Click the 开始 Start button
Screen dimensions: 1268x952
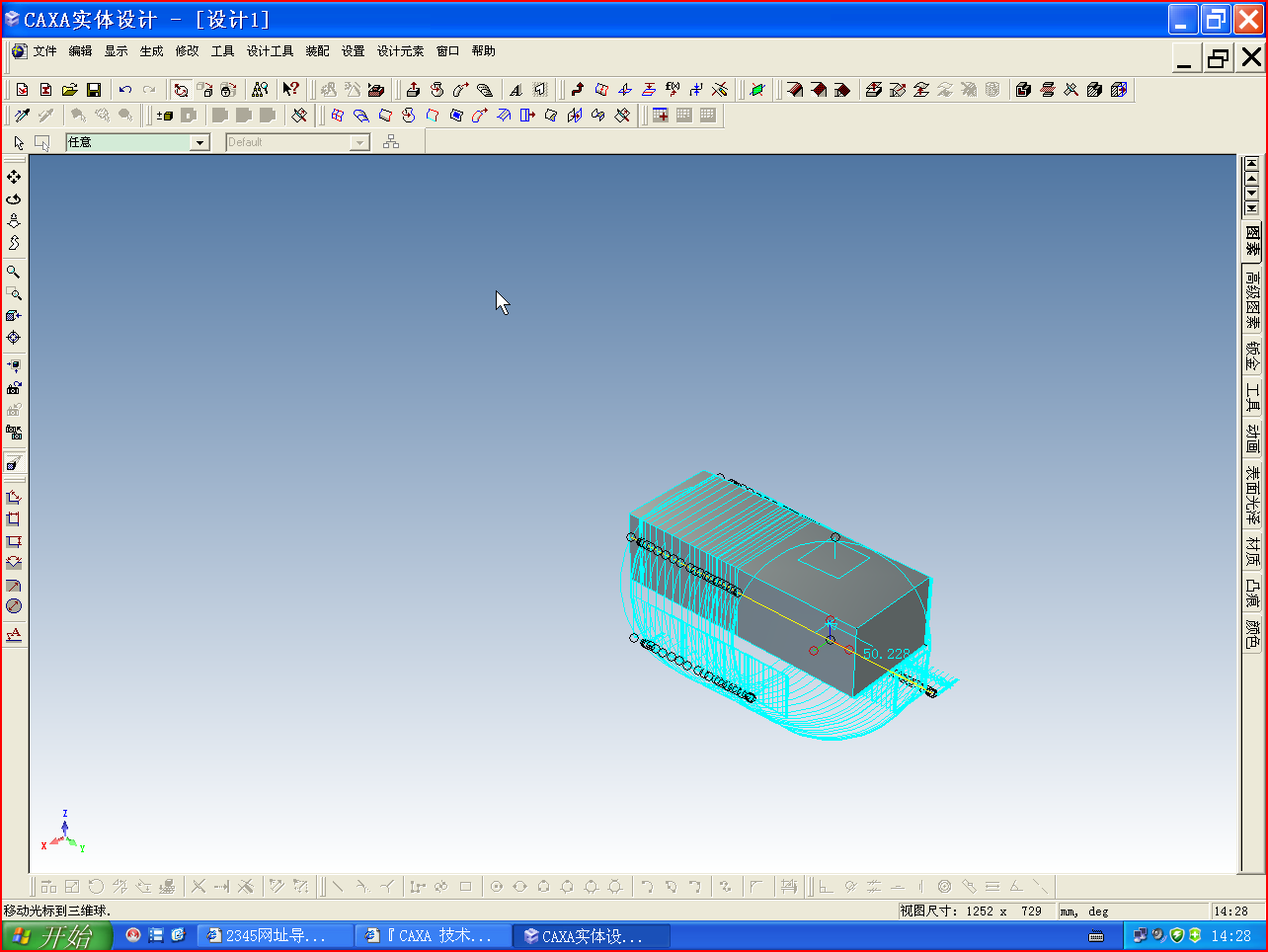click(x=56, y=935)
